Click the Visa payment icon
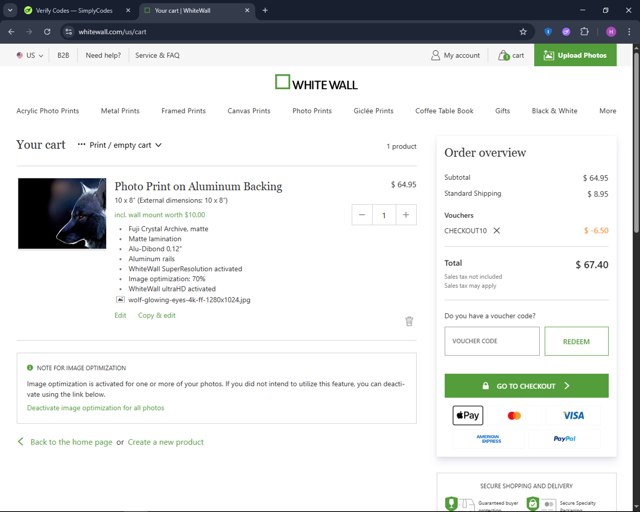Screen dimensions: 640x512 (x=573, y=416)
